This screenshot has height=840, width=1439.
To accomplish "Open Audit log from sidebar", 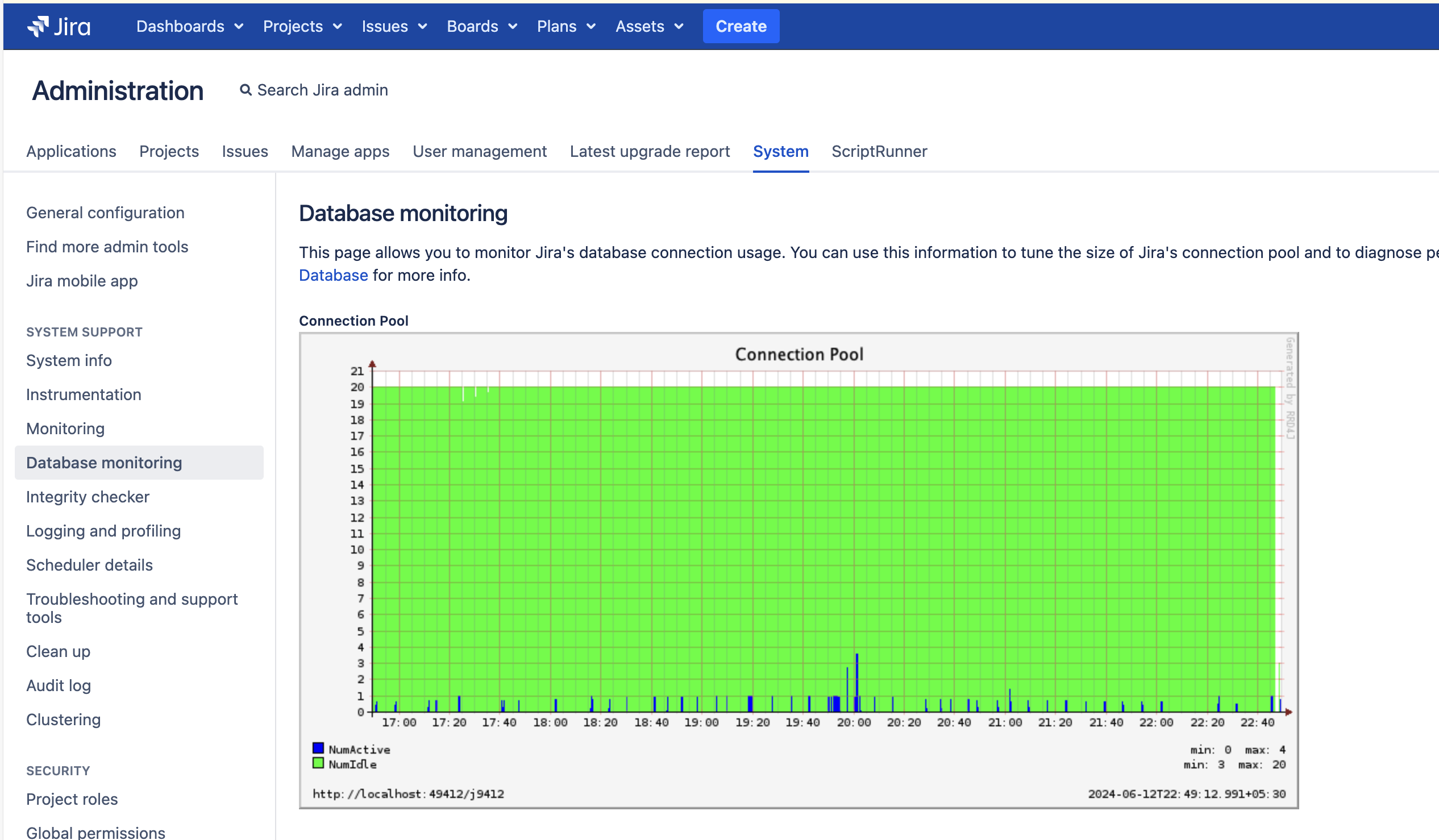I will pyautogui.click(x=58, y=685).
